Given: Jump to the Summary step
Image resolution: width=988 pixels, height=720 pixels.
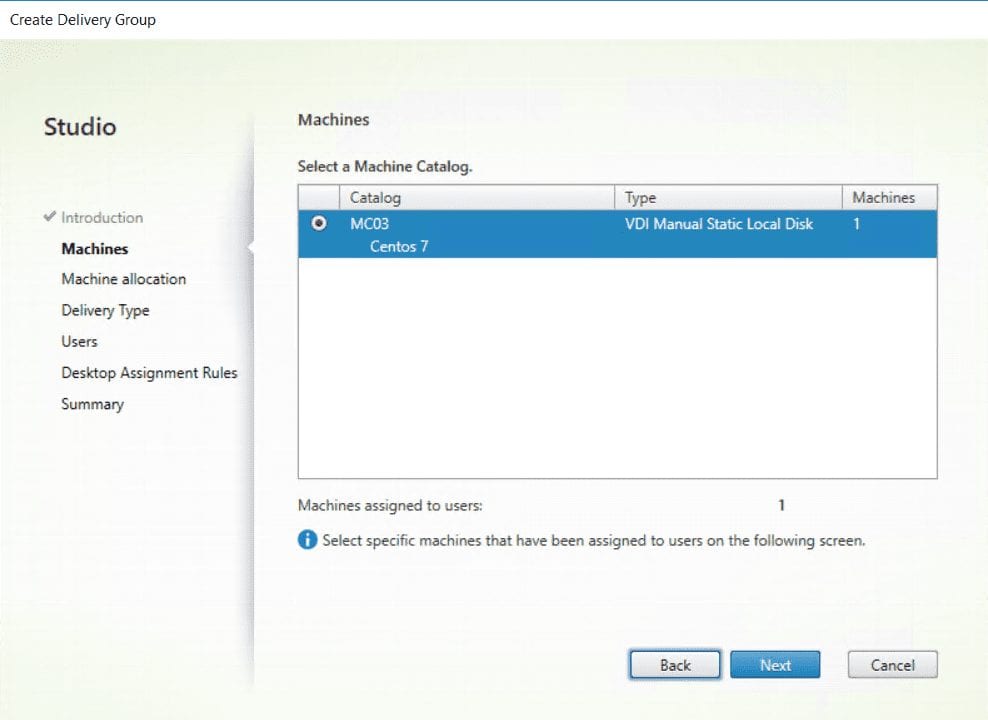Looking at the screenshot, I should pos(92,404).
